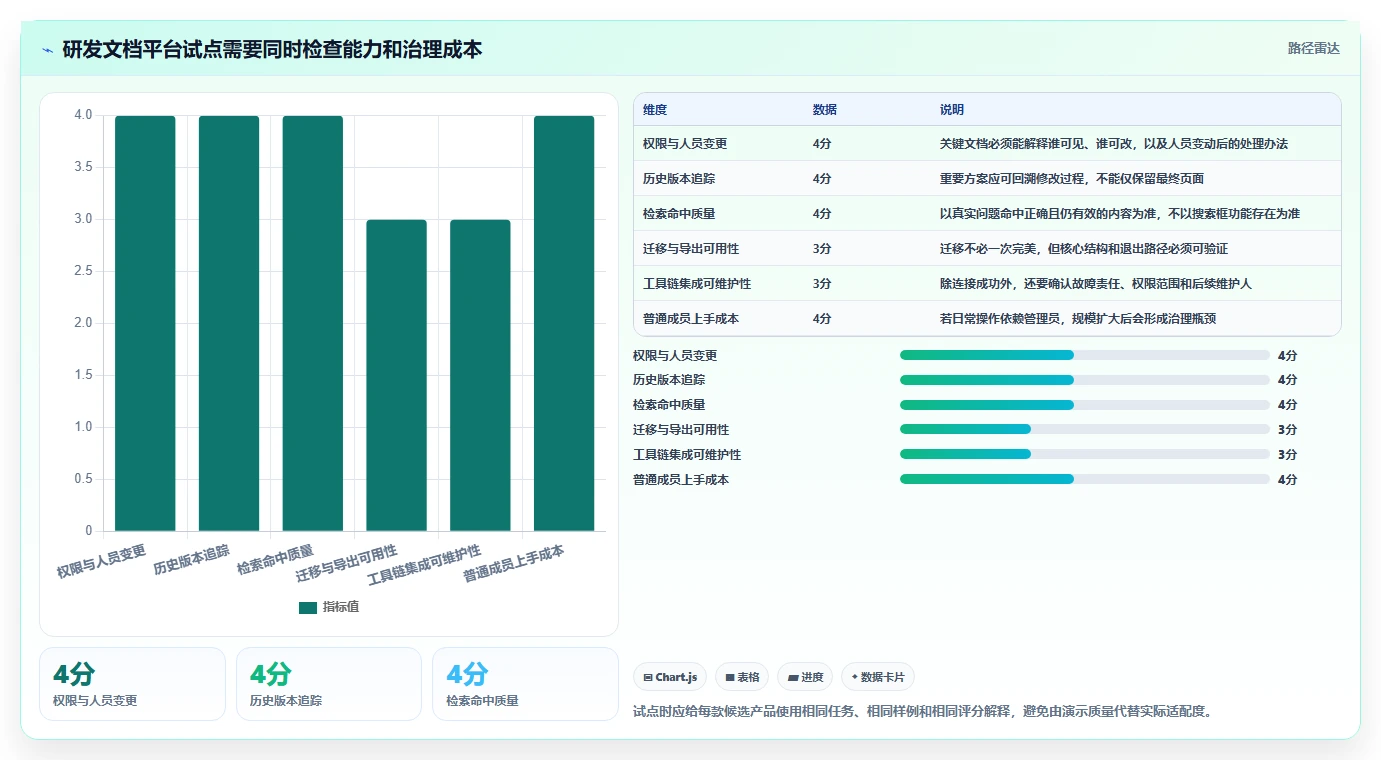Image resolution: width=1381 pixels, height=760 pixels.
Task: Click the 3分 value beside the 迁移与导出可用性 progress bar
Action: click(x=1287, y=429)
